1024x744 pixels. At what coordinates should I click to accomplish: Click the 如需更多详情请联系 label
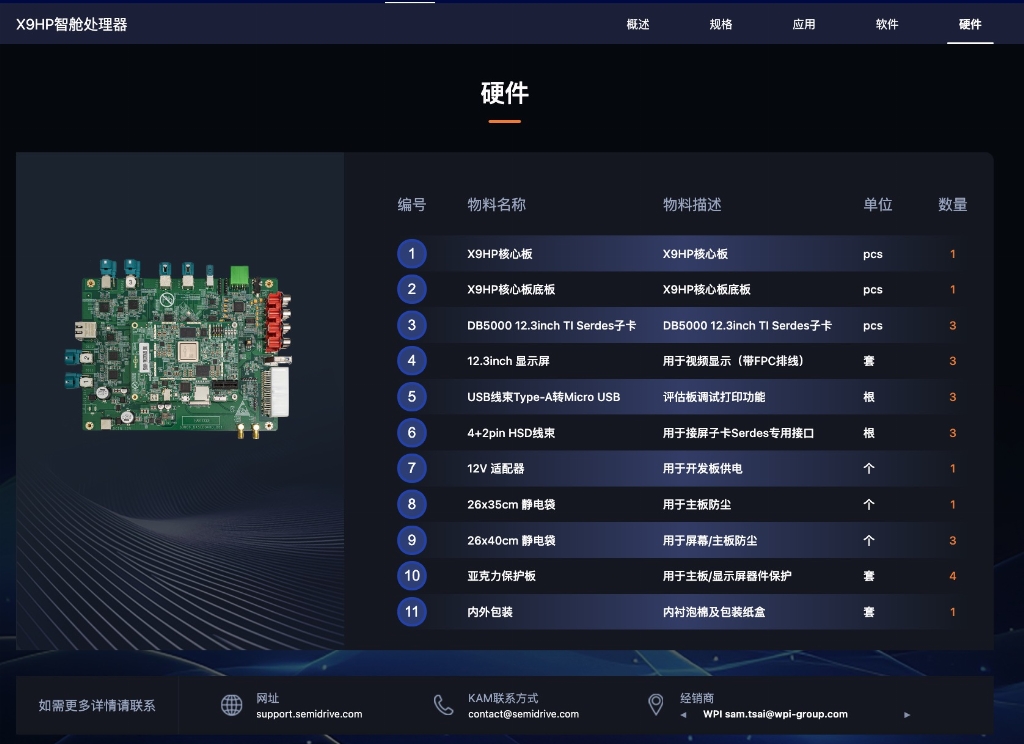click(x=97, y=705)
